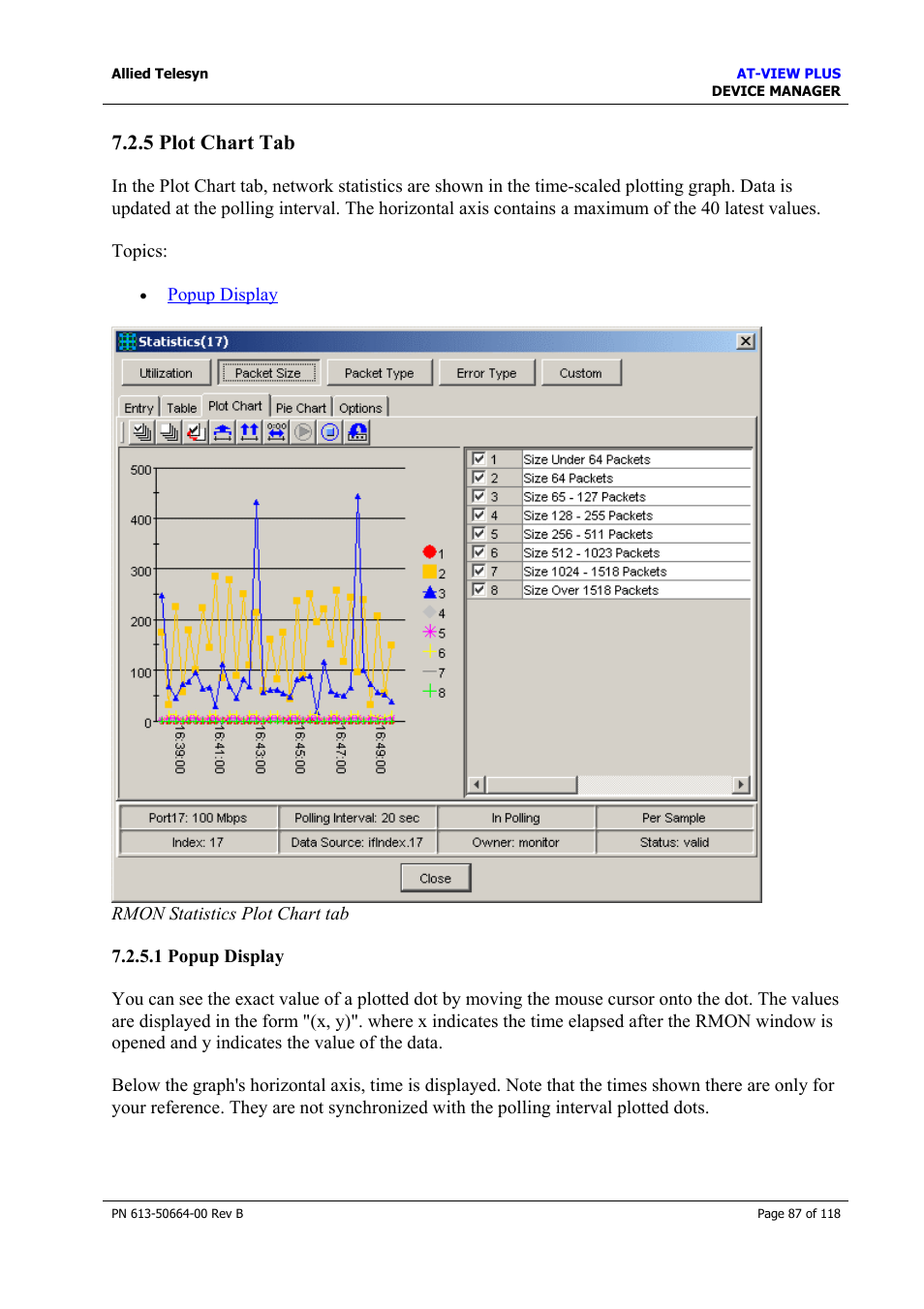Click the 'Polling Interval: 20 sec' status cell
The image size is (924, 1309).
point(357,818)
